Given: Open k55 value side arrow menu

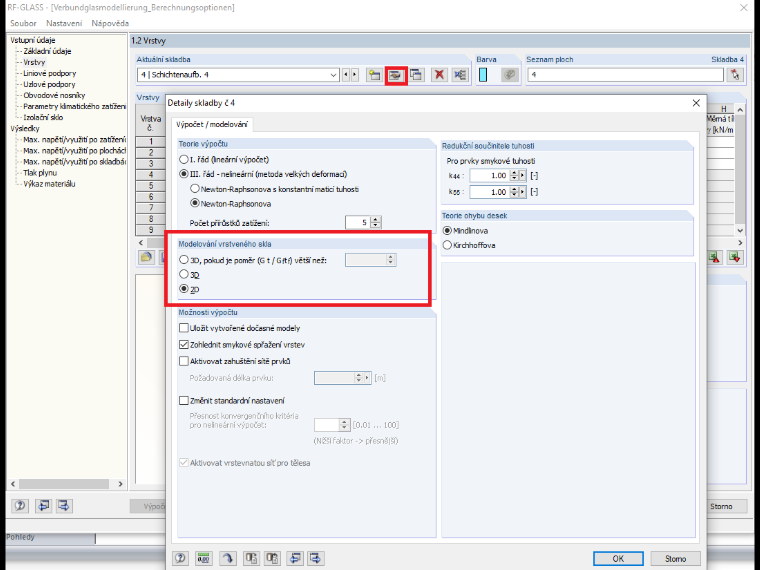Looking at the screenshot, I should (x=522, y=192).
